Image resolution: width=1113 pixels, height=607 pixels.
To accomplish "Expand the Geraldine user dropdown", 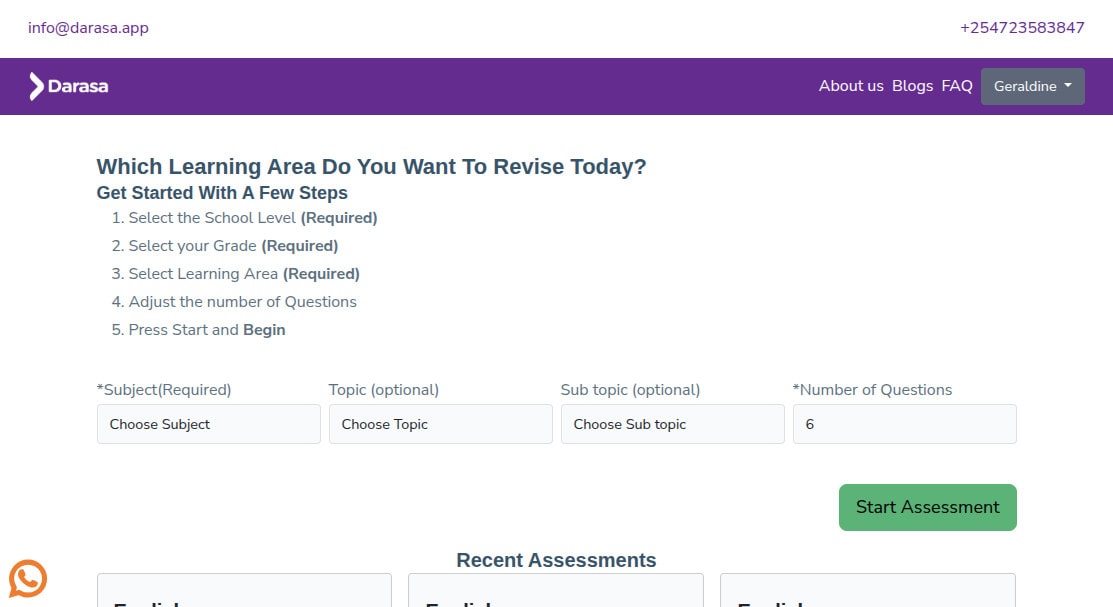I will click(x=1032, y=86).
